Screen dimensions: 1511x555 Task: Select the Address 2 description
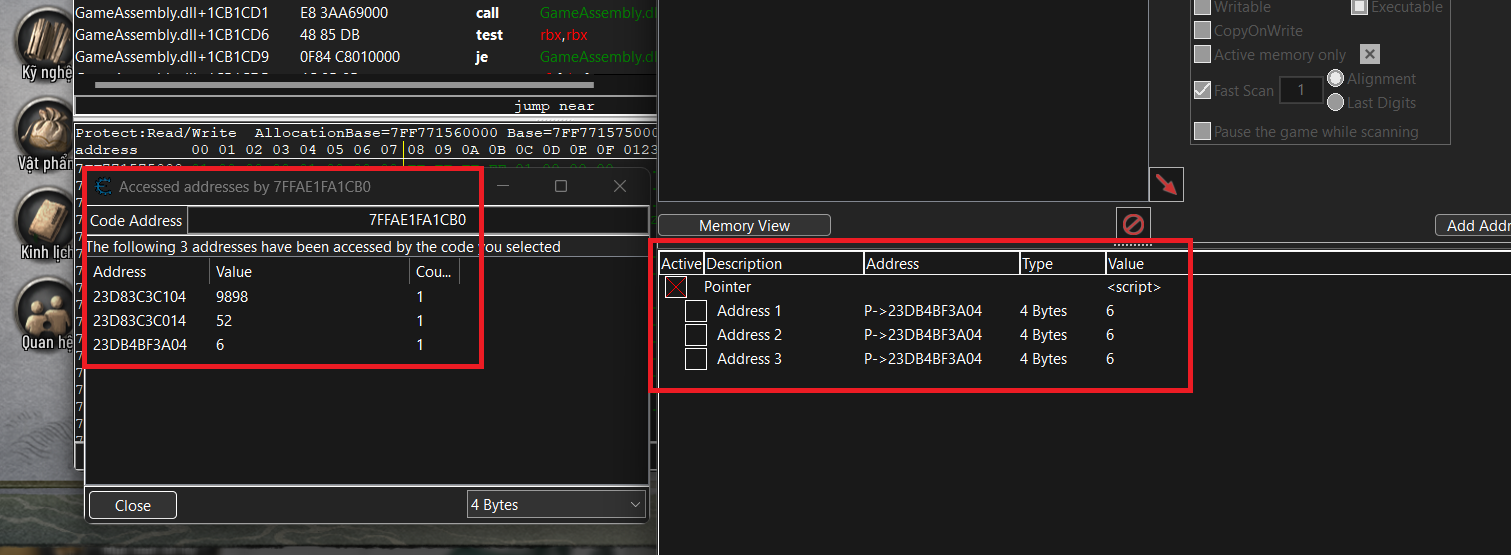pos(749,335)
